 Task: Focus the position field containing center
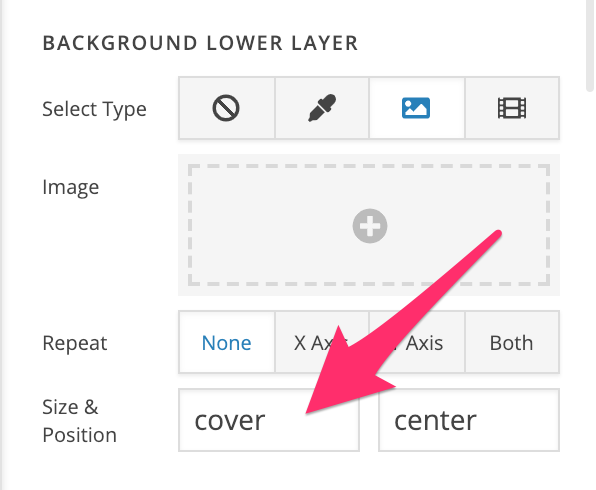coord(469,420)
